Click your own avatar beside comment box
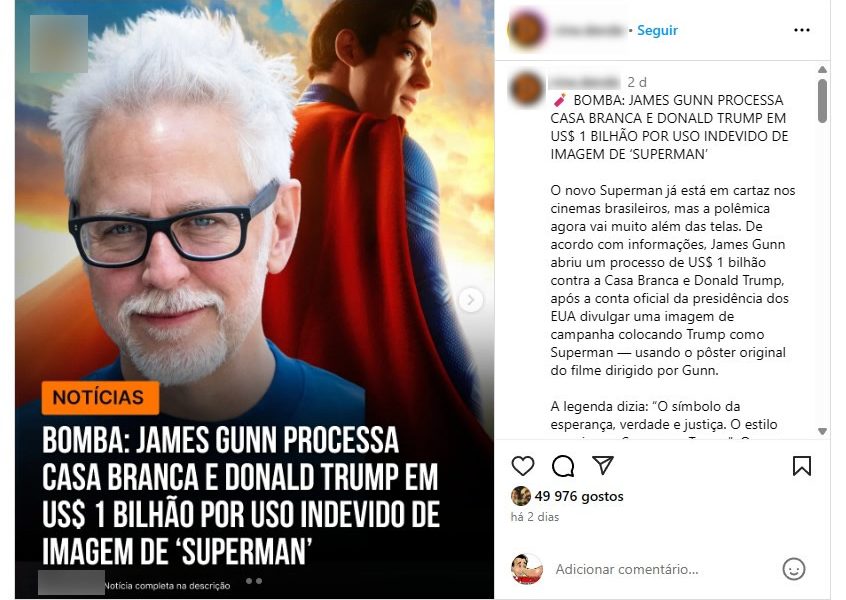The height and width of the screenshot is (600, 846). (x=527, y=569)
